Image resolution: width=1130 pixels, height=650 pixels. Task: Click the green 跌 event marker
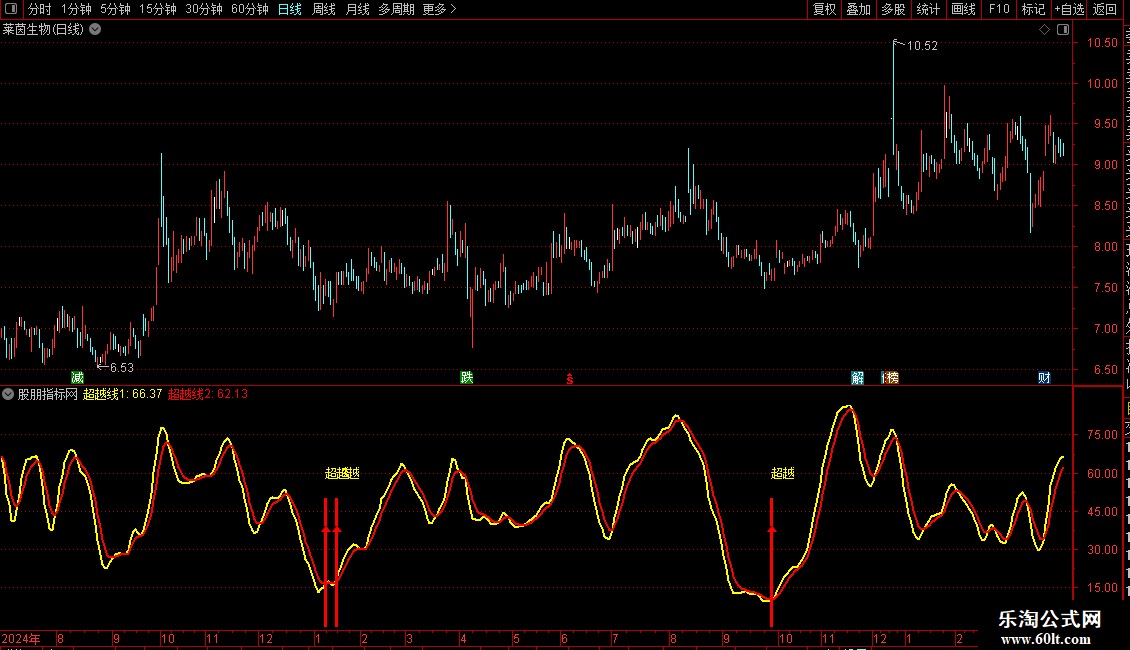pyautogui.click(x=467, y=378)
